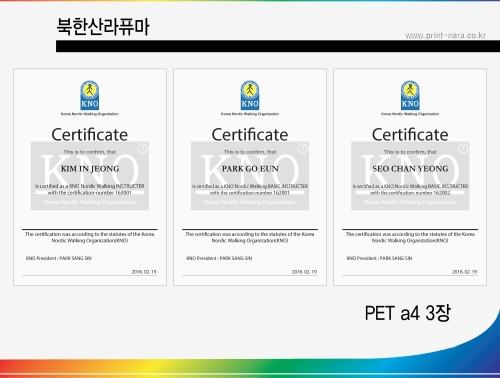Click the KNO logo on Seo Chan Yeong certificate
This screenshot has width=500, height=378.
coord(410,95)
